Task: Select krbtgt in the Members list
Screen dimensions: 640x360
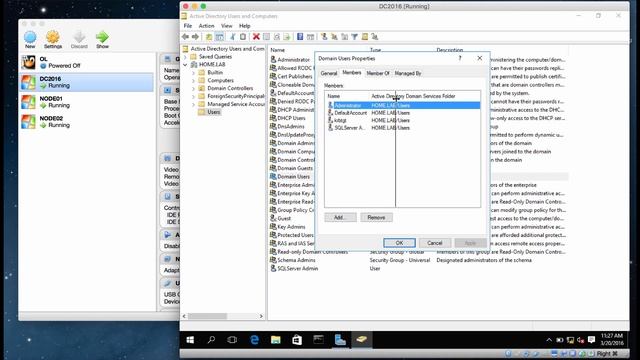Action: point(340,120)
